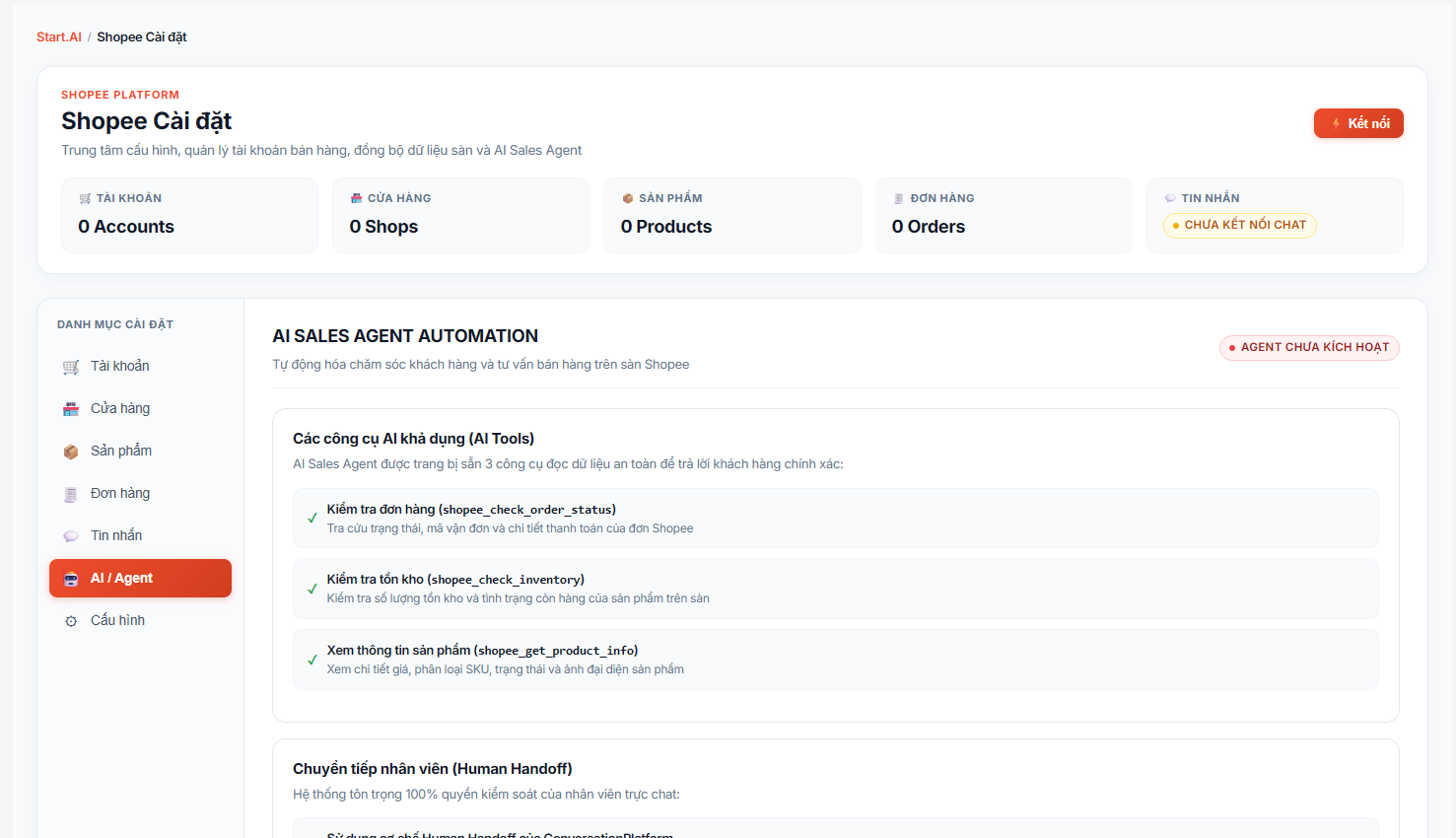Click the Chuyển tiếp nhân viên (Human Handoff) heading
The image size is (1456, 838).
(x=433, y=769)
